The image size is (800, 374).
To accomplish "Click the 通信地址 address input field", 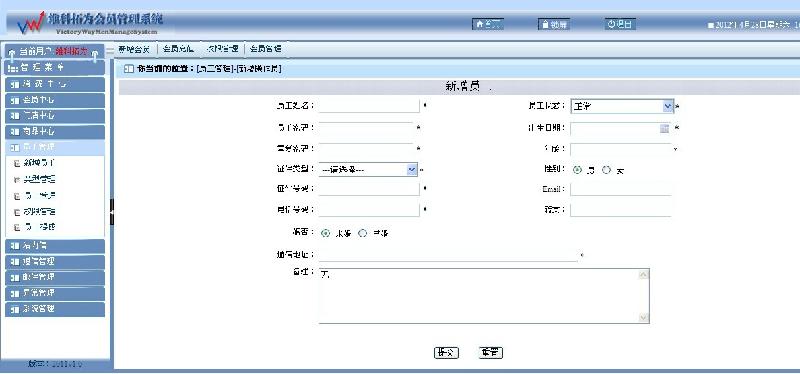I will [x=448, y=255].
